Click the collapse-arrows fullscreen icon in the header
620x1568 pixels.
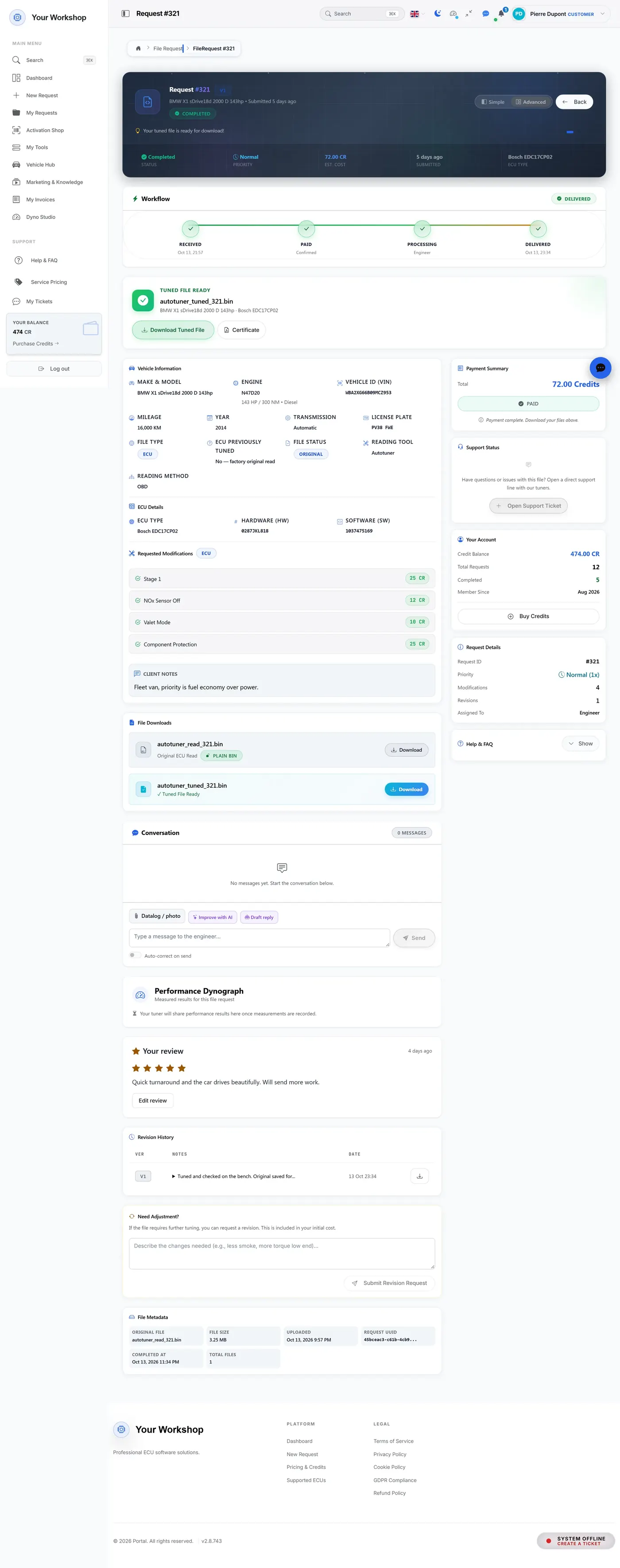tap(469, 13)
